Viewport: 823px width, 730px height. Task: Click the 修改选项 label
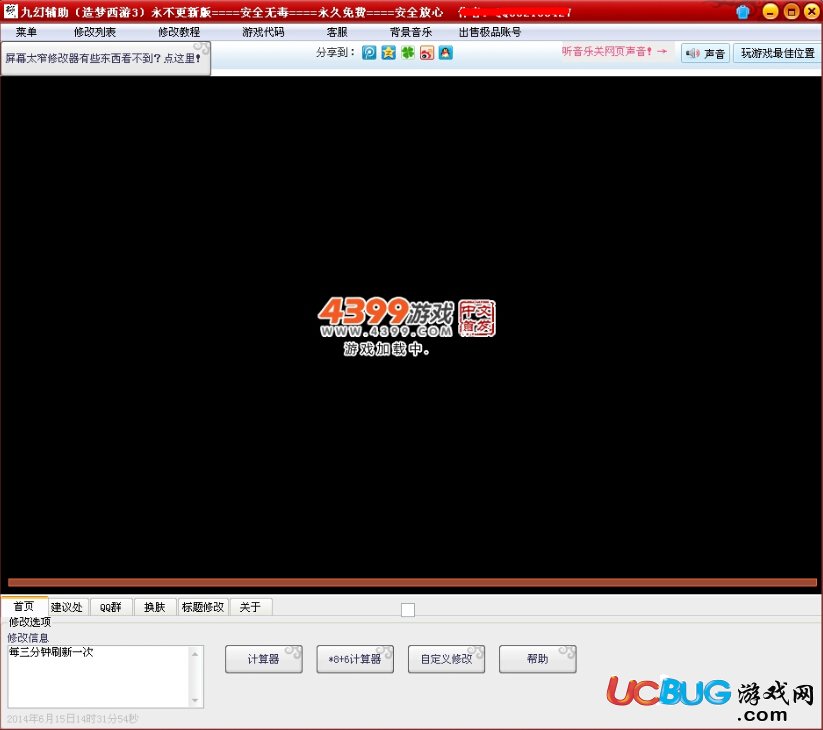pos(30,622)
